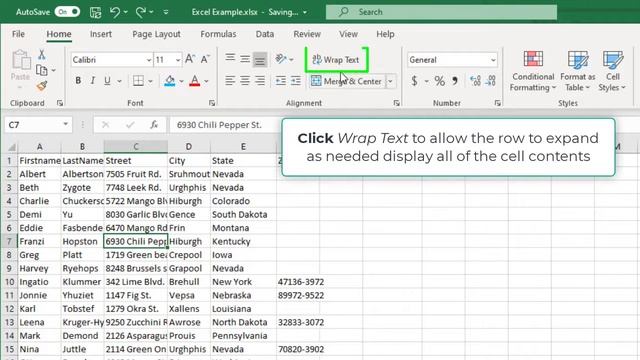This screenshot has width=640, height=360.
Task: Click the Increase Decimal icon
Action: [475, 81]
